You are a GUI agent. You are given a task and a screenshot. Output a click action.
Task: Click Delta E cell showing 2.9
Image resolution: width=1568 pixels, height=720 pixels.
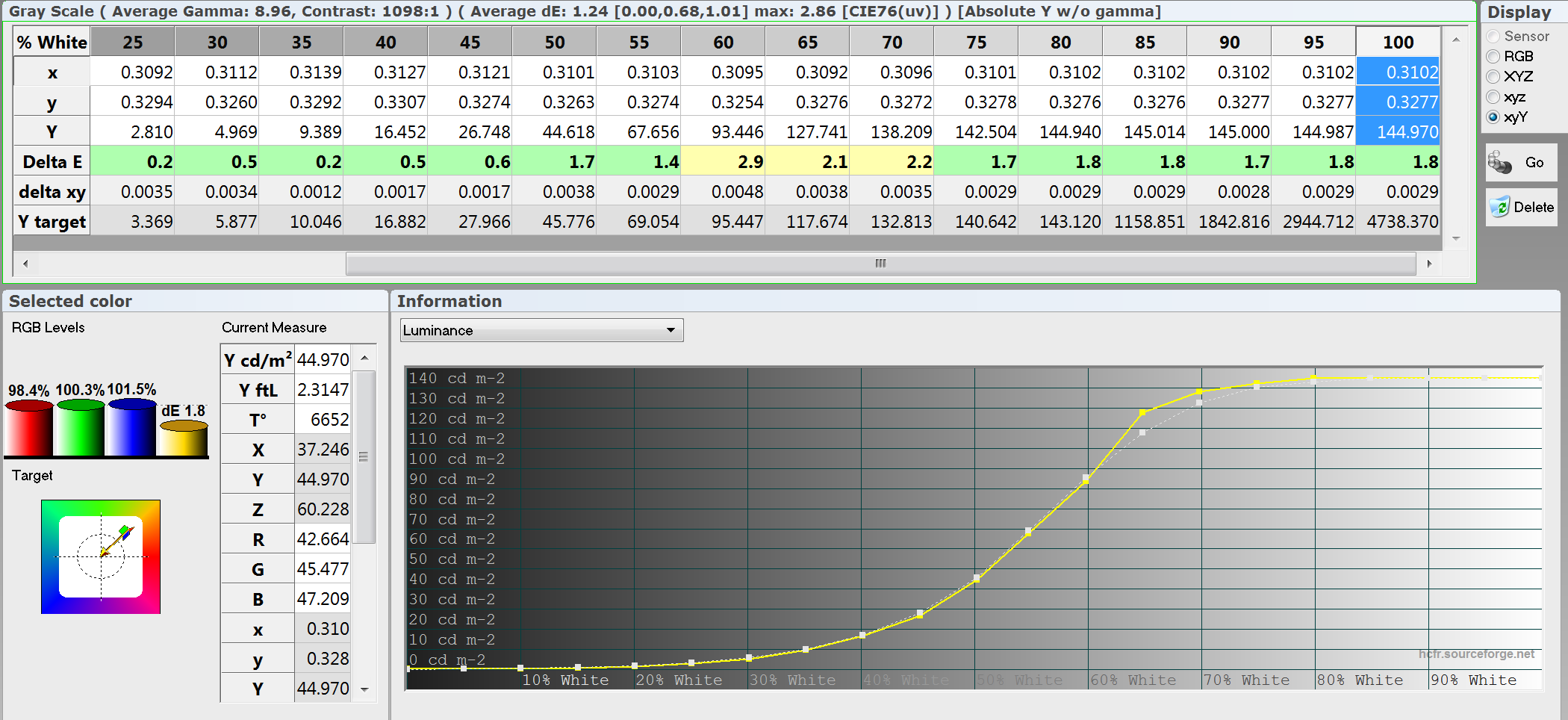[723, 161]
